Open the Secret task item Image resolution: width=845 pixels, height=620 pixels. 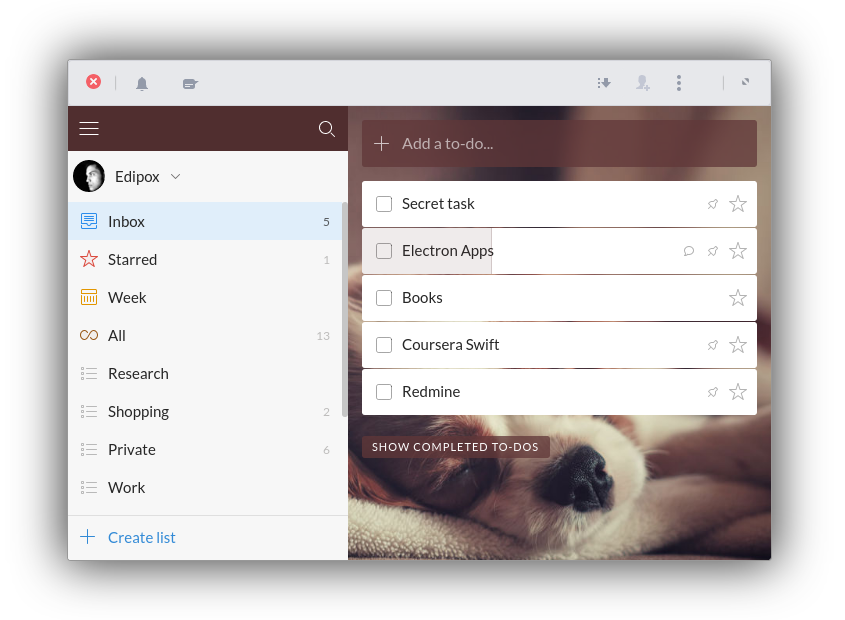pos(559,204)
